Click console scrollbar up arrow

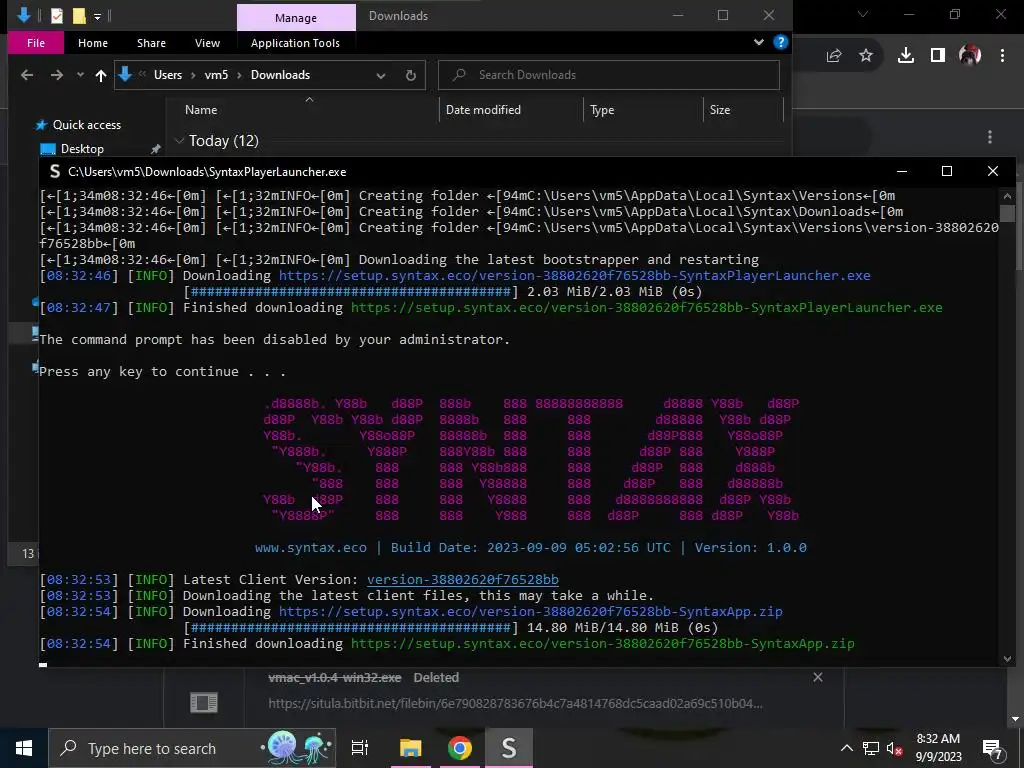pos(1007,196)
